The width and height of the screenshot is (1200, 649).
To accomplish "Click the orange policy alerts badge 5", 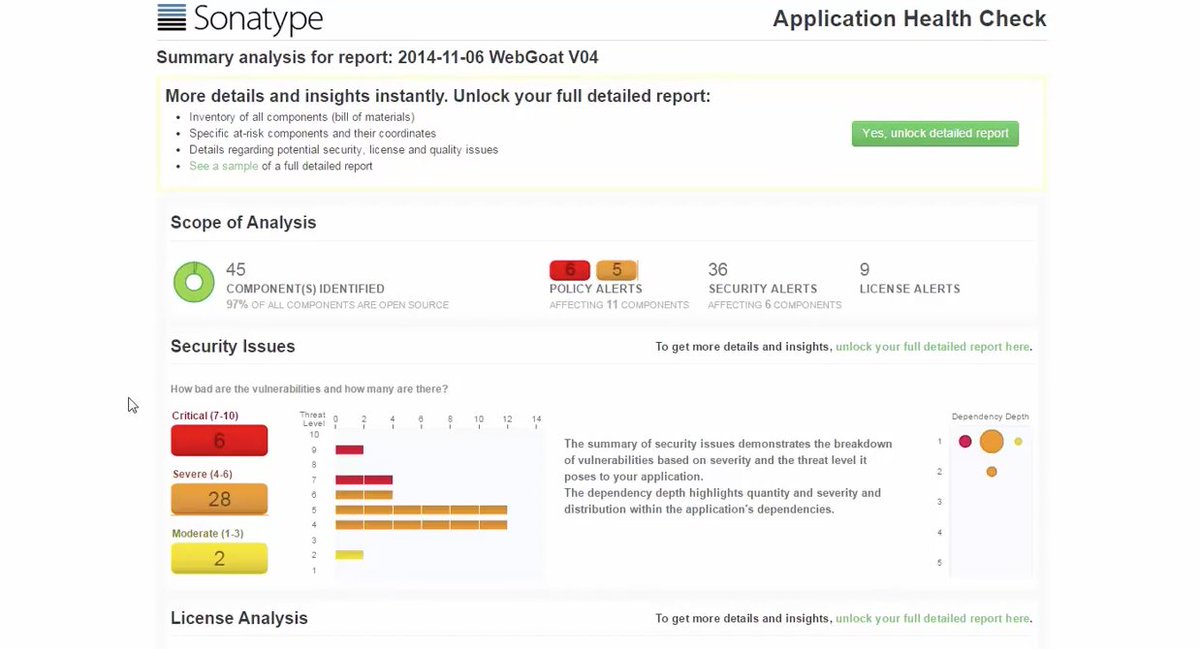I will (617, 270).
